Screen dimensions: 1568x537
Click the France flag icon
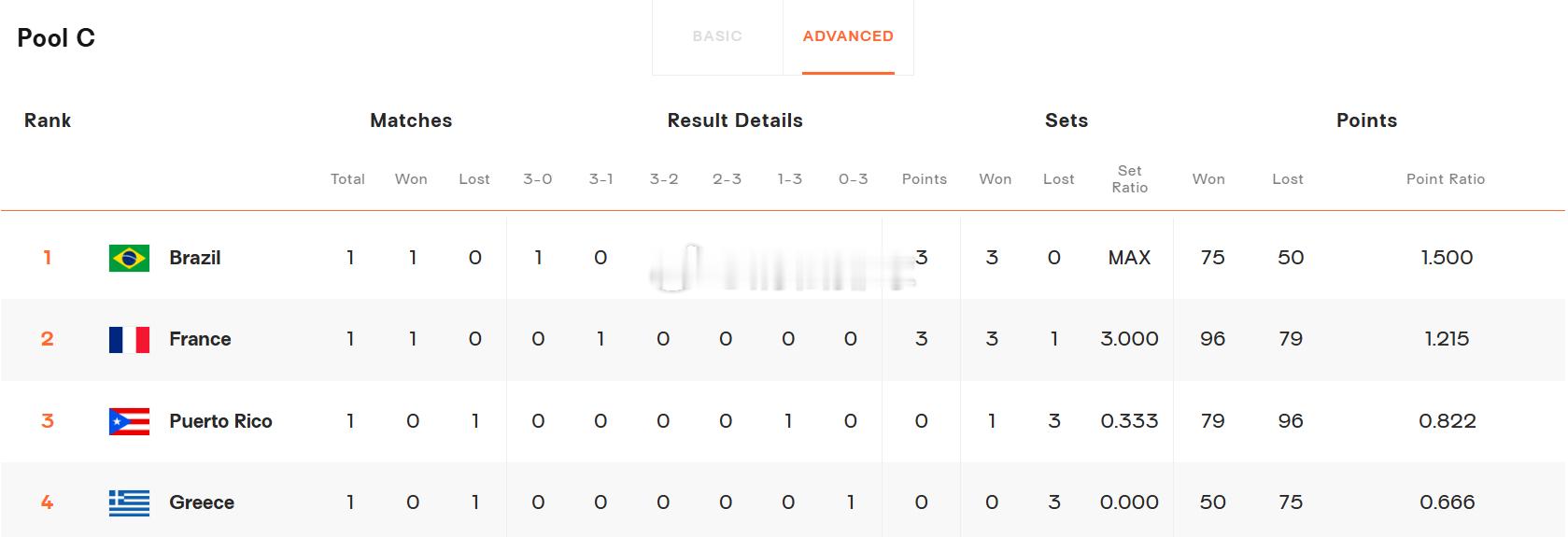pyautogui.click(x=129, y=339)
